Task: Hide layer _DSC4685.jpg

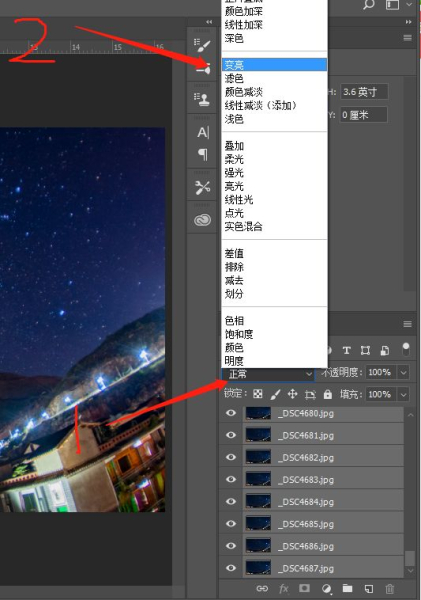Action: coord(231,523)
